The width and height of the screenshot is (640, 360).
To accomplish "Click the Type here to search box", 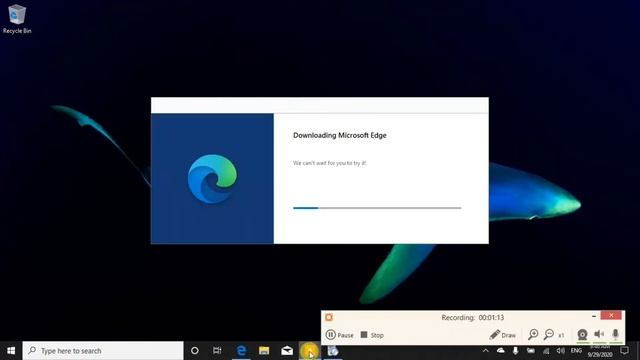I will pos(103,351).
